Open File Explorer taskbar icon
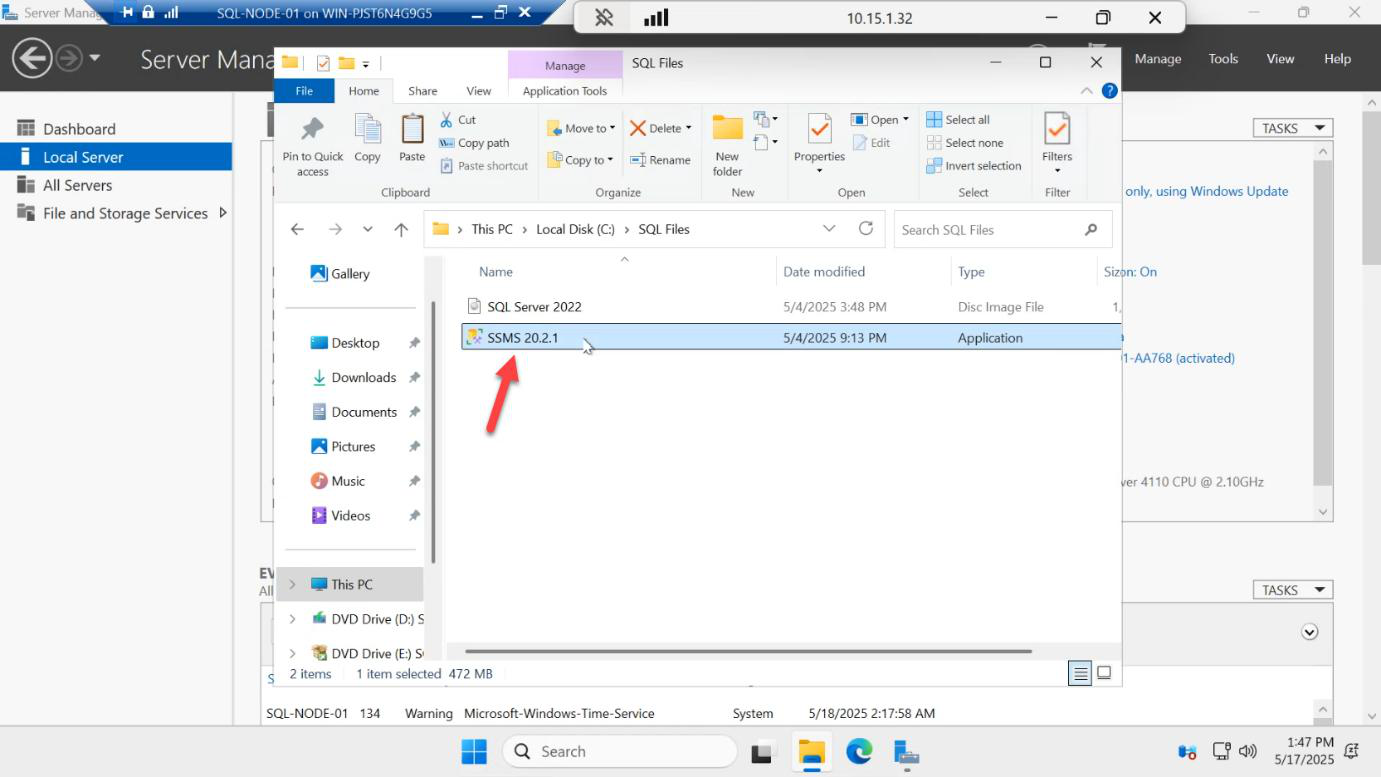This screenshot has width=1381, height=777. 811,751
